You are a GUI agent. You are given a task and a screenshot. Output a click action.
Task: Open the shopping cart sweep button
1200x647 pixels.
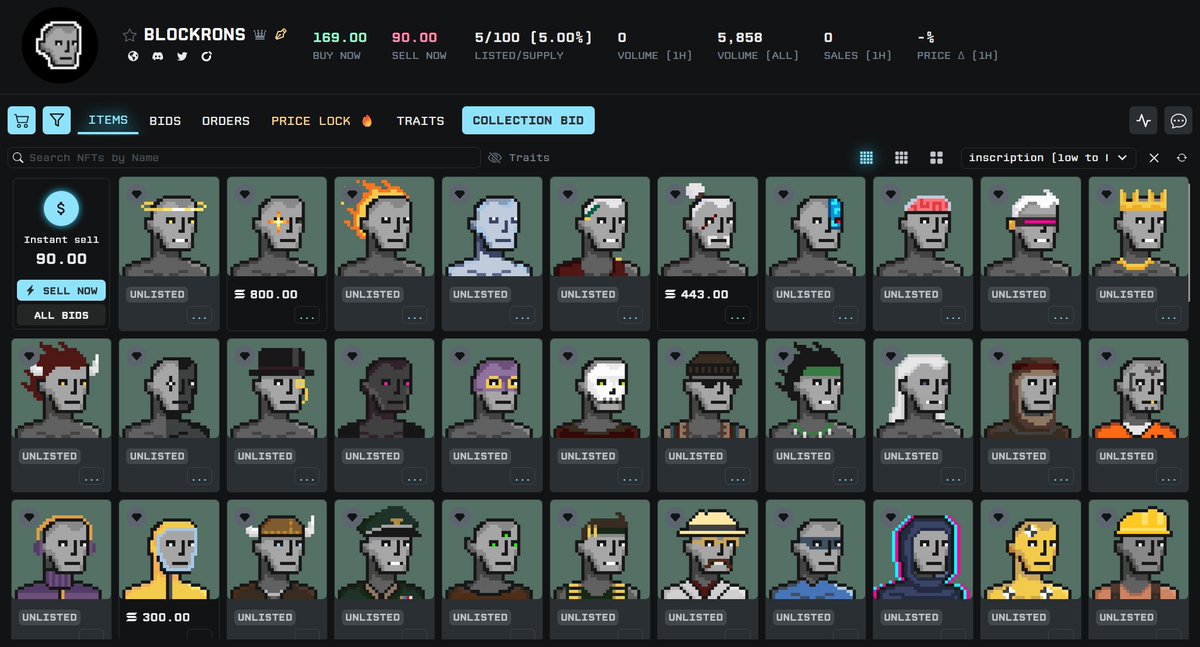point(22,120)
